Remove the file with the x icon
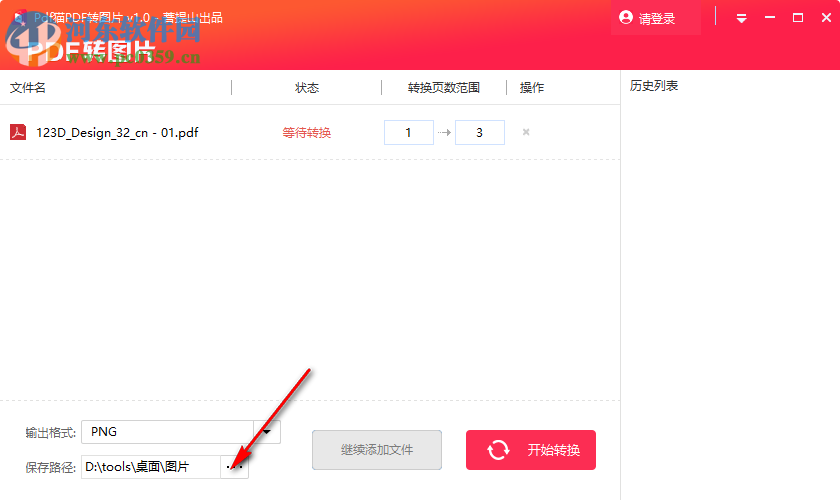 point(526,132)
